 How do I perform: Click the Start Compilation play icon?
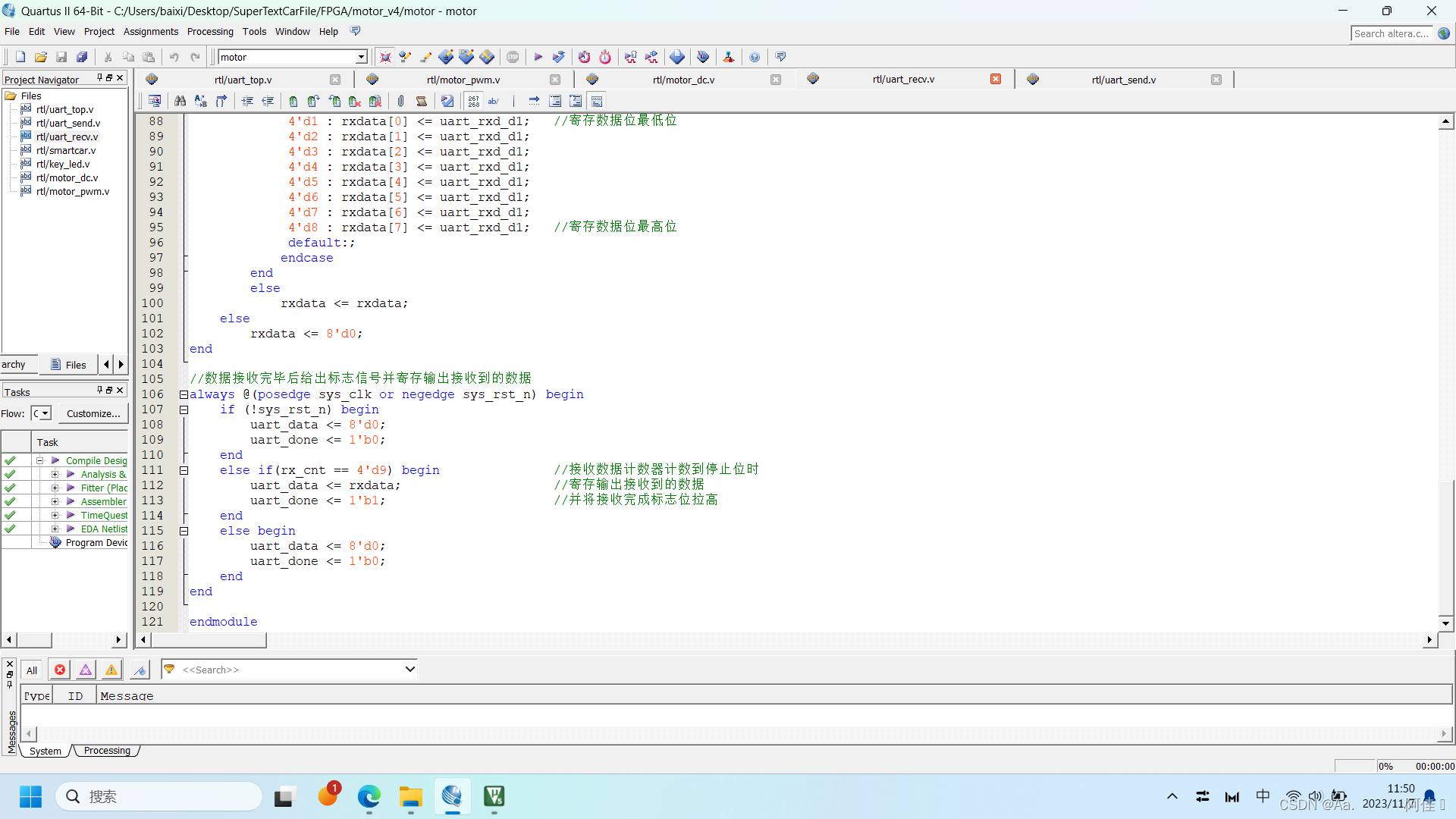[538, 57]
